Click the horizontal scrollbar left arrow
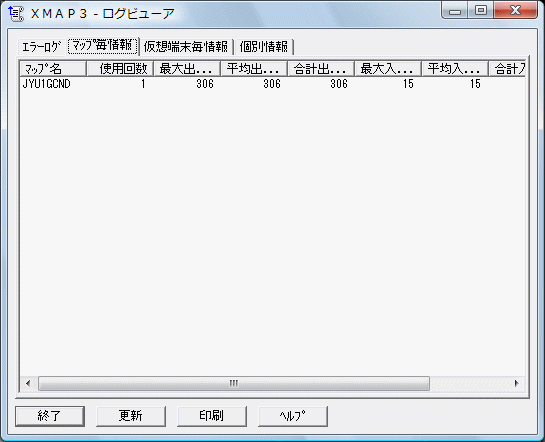This screenshot has width=545, height=442. pos(28,384)
